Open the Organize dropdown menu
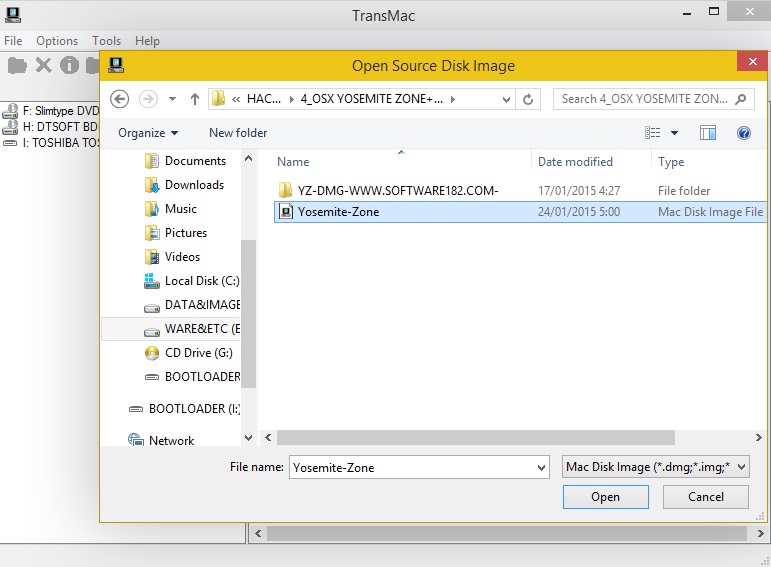This screenshot has width=771, height=567. [x=148, y=133]
